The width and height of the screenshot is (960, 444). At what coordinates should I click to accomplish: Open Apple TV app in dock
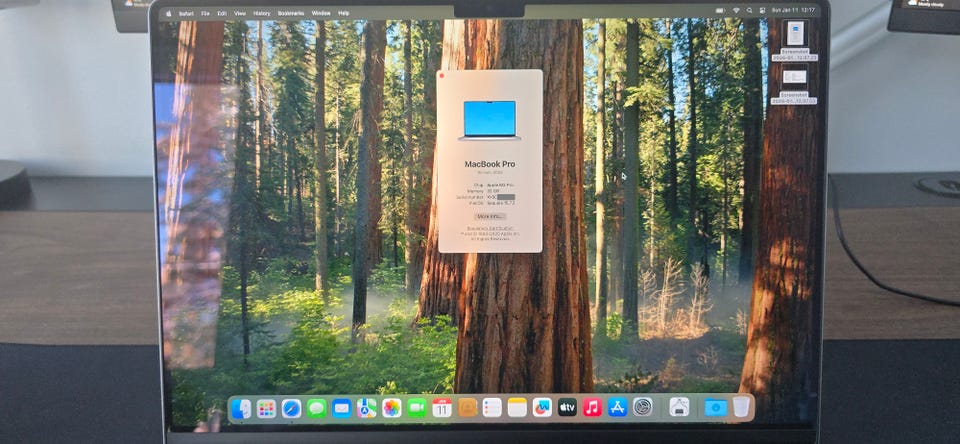pos(567,407)
